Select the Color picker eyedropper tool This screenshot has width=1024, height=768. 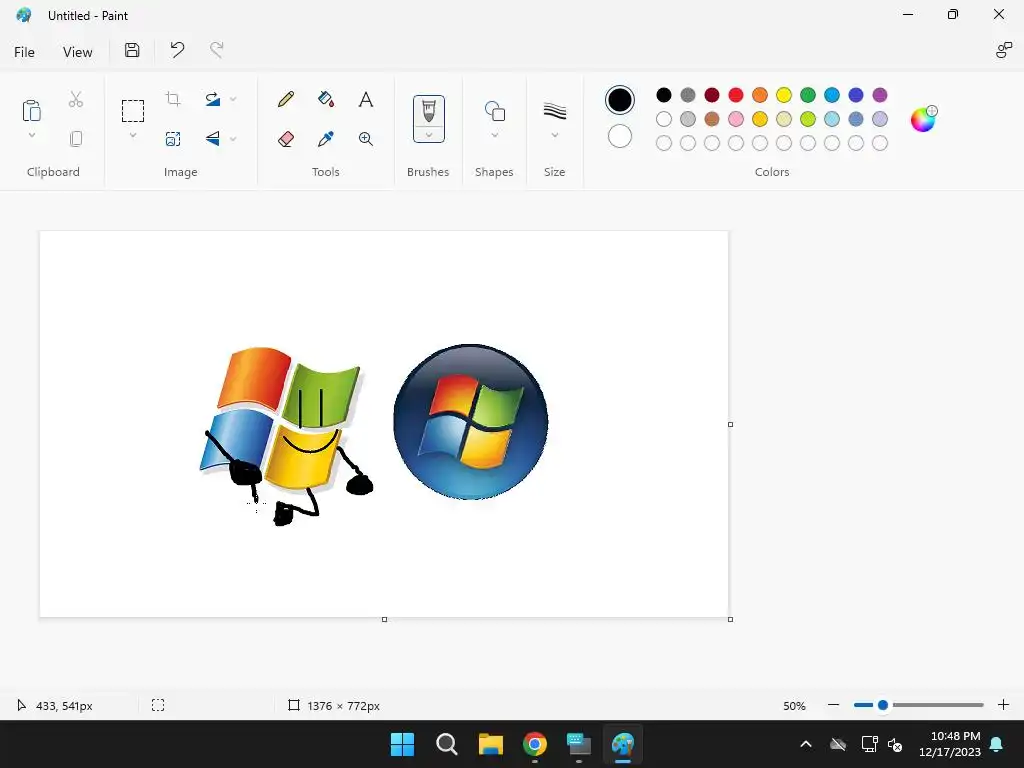(326, 138)
